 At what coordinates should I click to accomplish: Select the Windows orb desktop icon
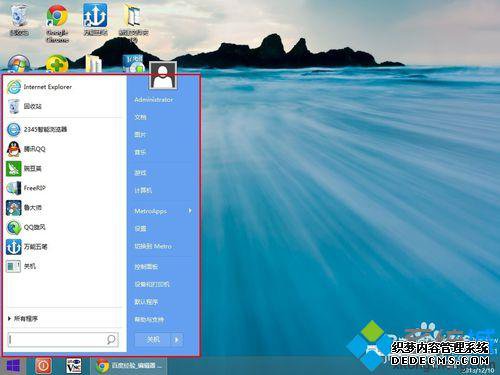18,64
